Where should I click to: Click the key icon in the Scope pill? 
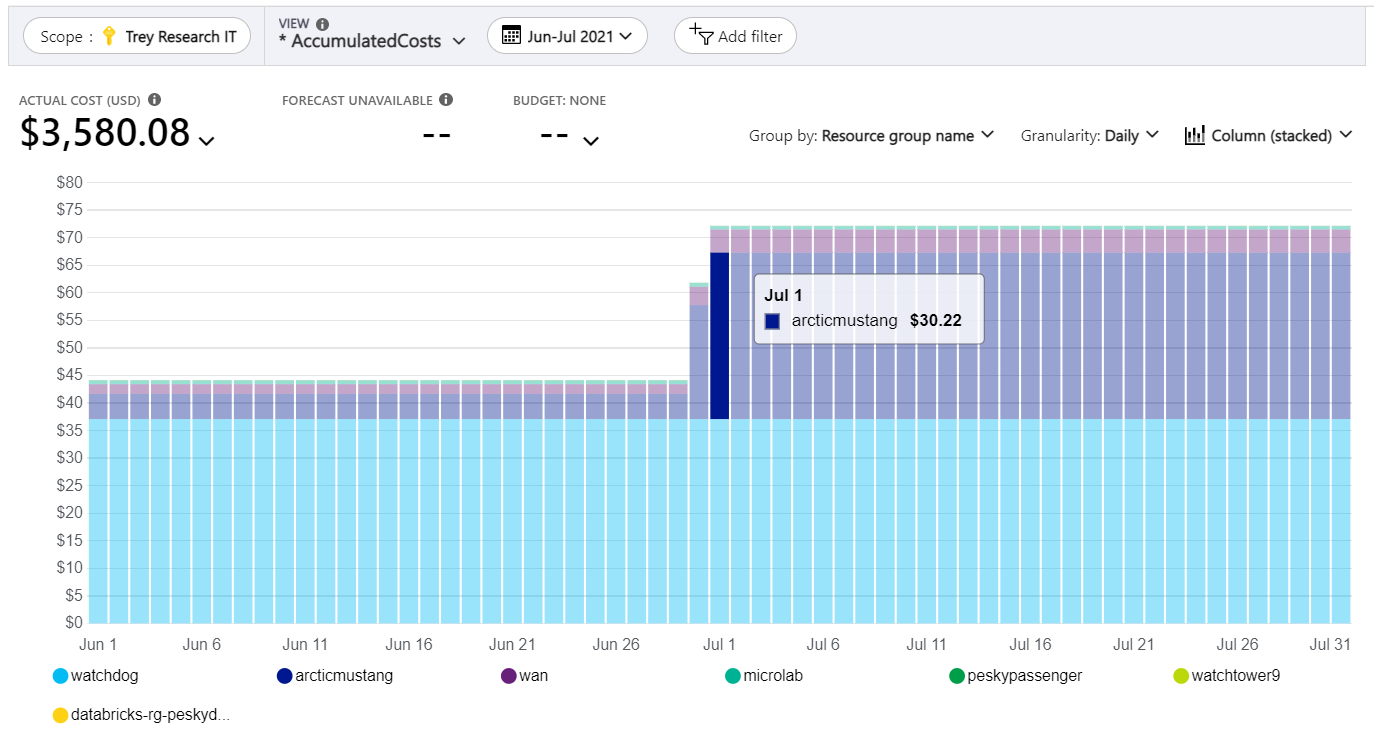point(110,37)
